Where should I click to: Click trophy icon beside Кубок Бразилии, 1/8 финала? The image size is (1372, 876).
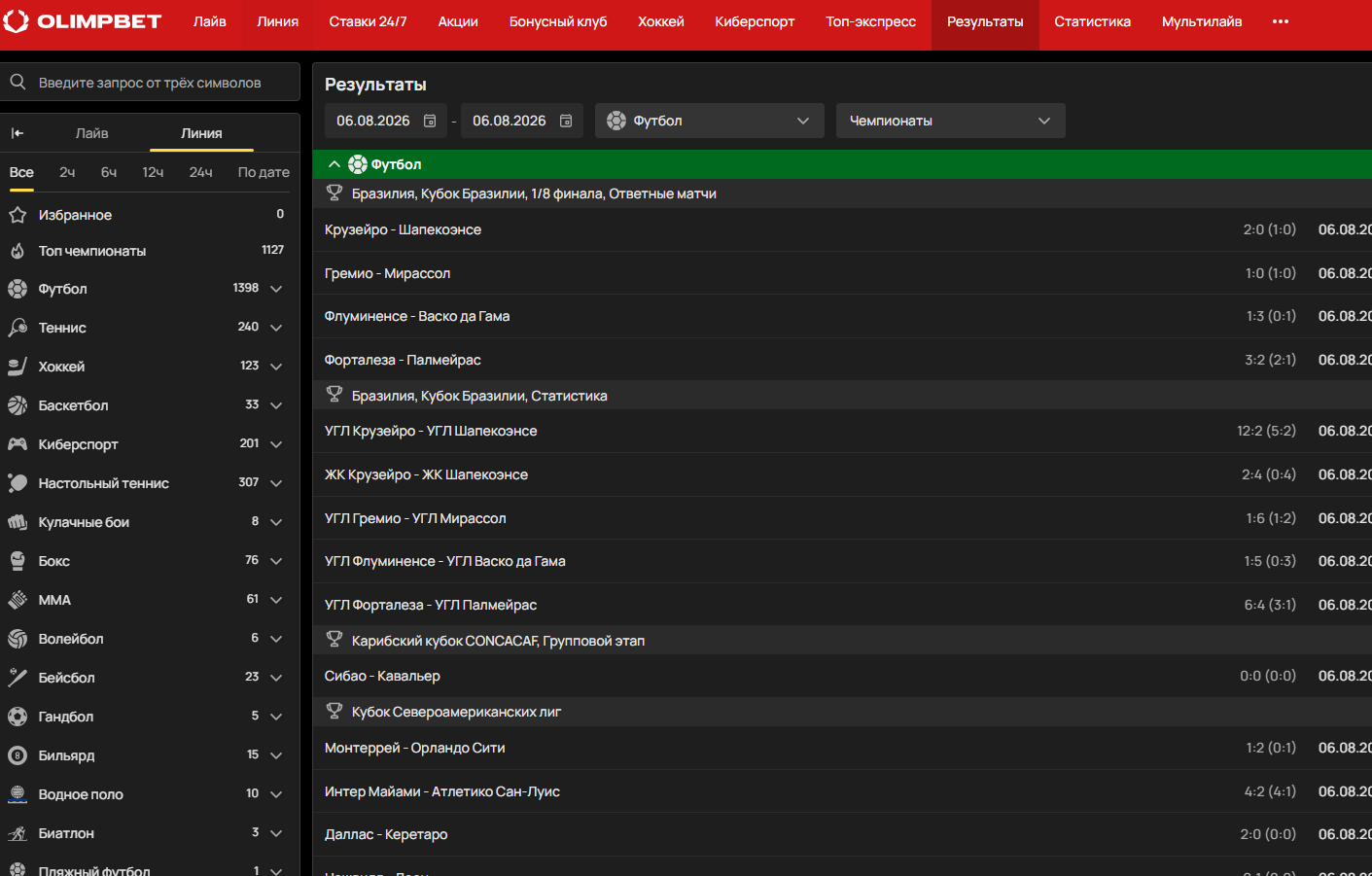[334, 193]
